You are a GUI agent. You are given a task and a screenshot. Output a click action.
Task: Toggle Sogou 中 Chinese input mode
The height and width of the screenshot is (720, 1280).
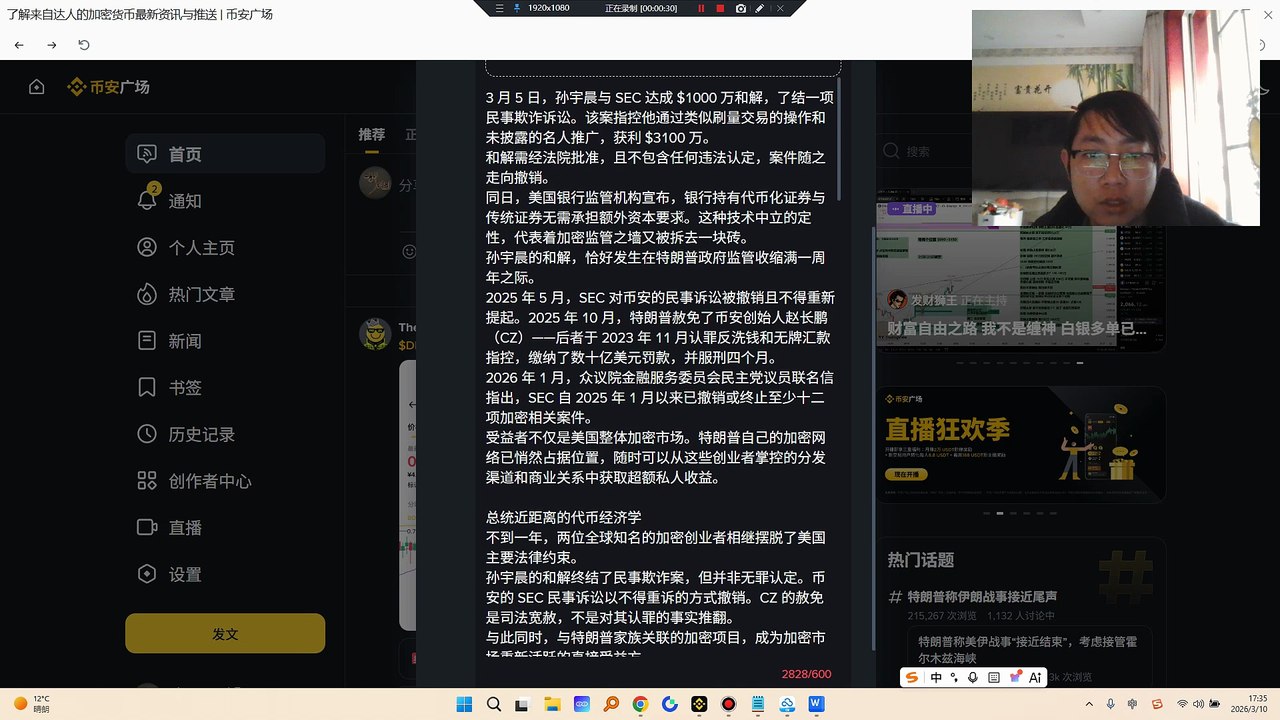[936, 677]
